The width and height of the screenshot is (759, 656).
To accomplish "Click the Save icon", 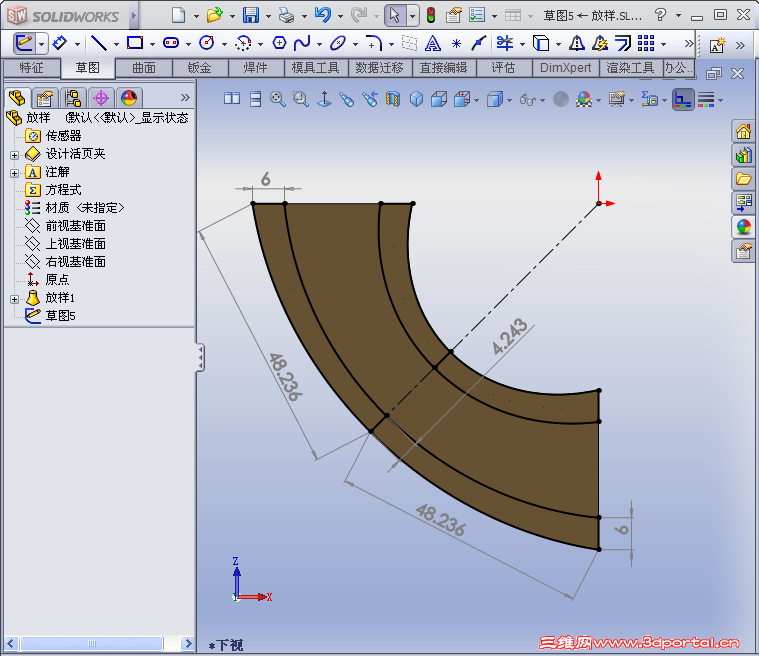I will 250,15.
